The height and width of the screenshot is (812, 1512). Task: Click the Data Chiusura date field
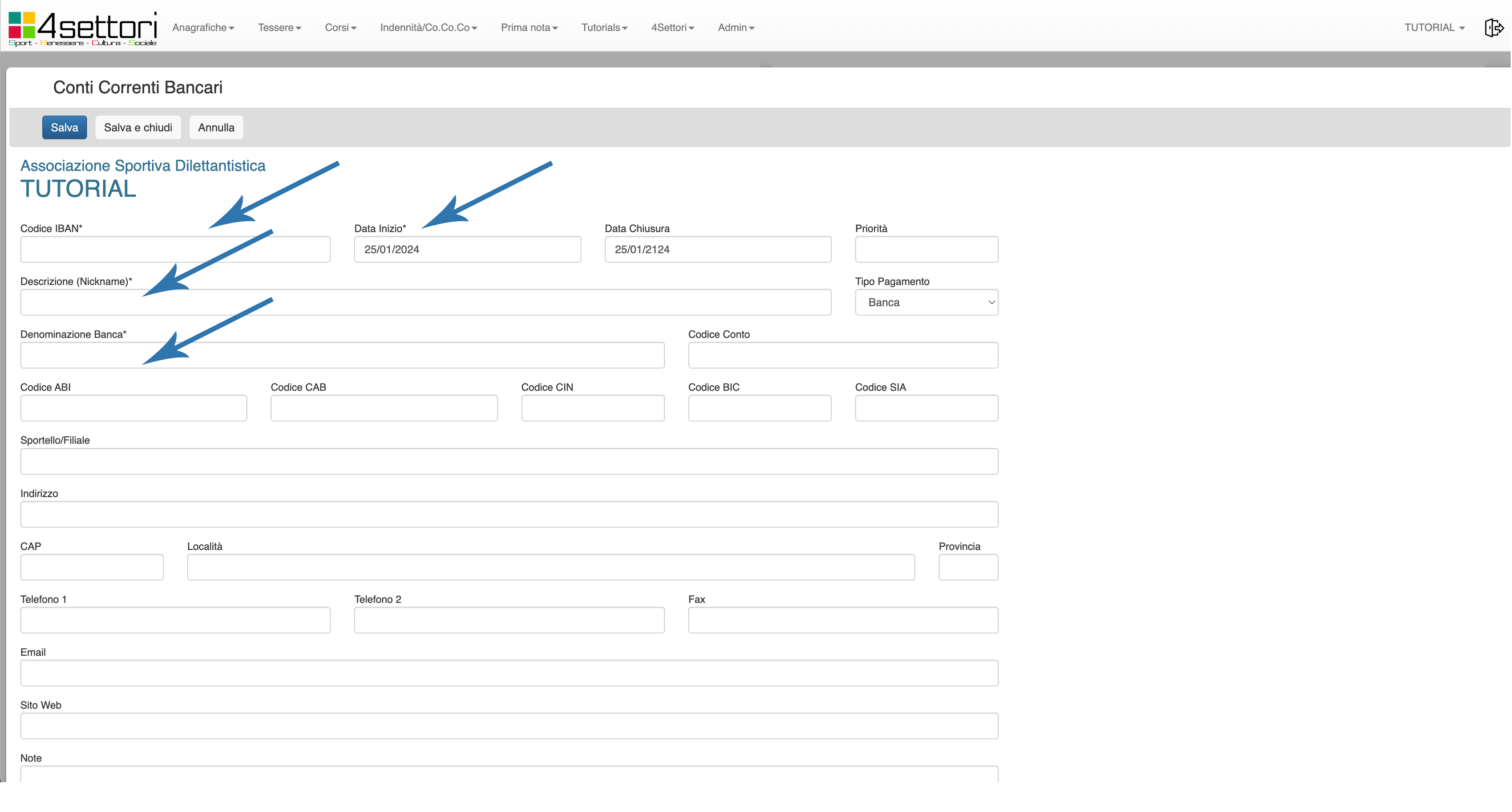pyautogui.click(x=717, y=250)
